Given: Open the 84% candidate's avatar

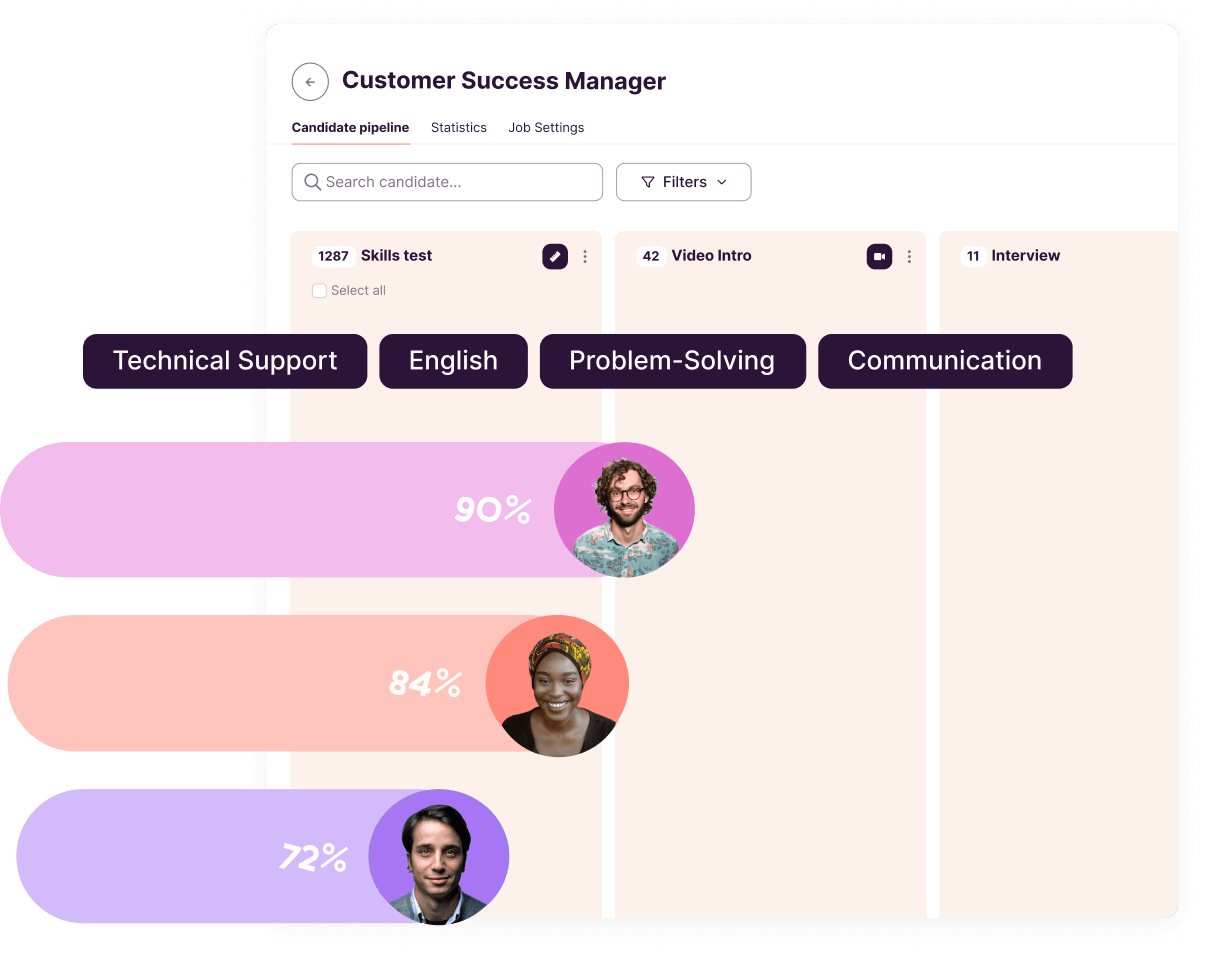Looking at the screenshot, I should tap(557, 686).
